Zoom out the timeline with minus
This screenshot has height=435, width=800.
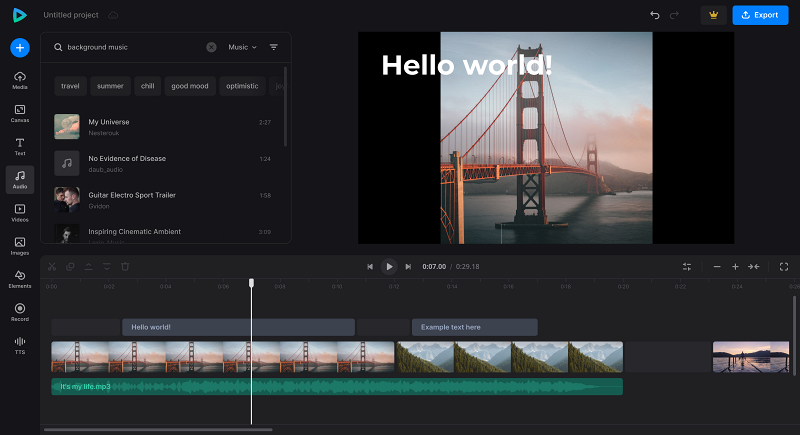717,267
